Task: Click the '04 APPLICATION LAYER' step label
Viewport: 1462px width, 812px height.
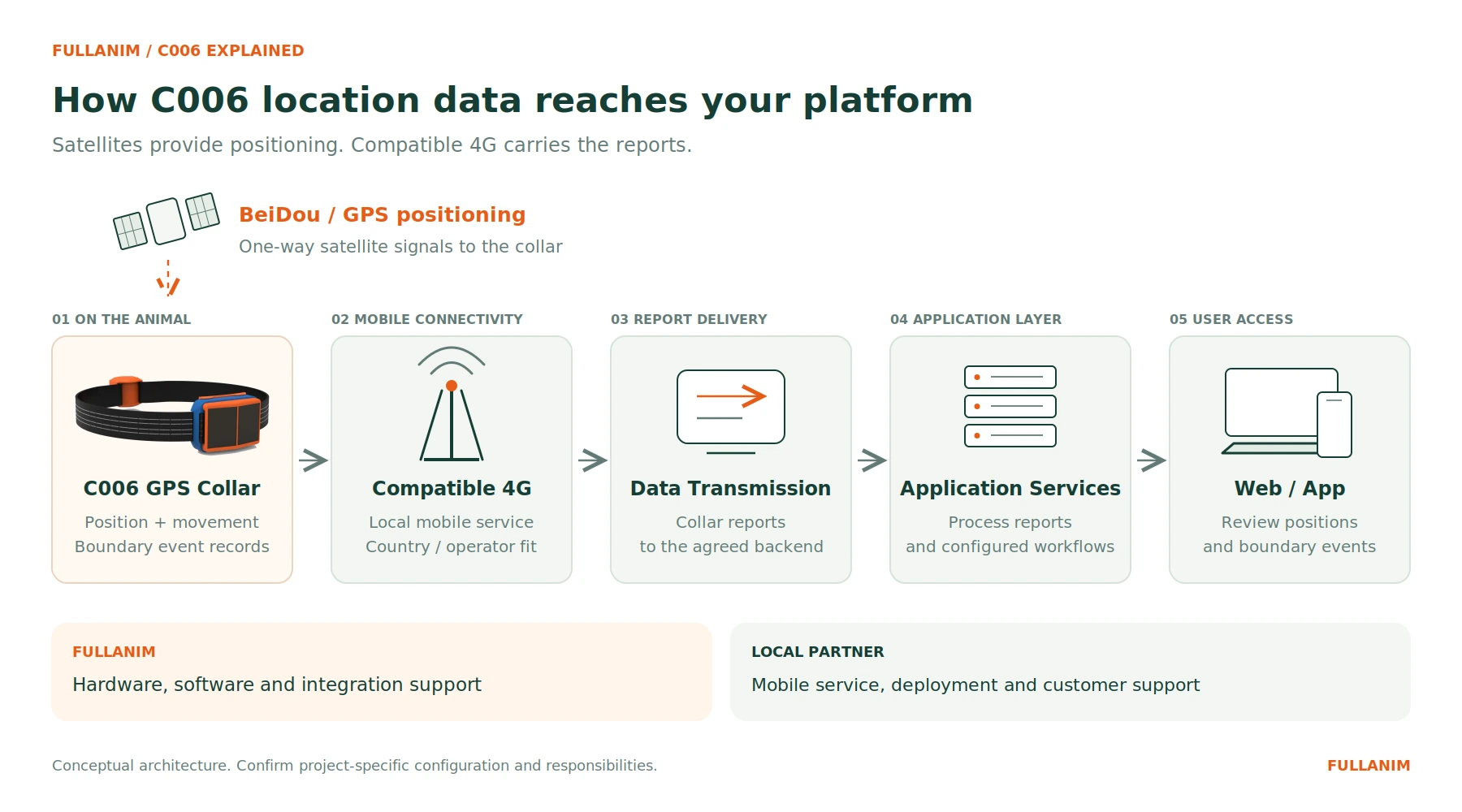Action: 975,319
